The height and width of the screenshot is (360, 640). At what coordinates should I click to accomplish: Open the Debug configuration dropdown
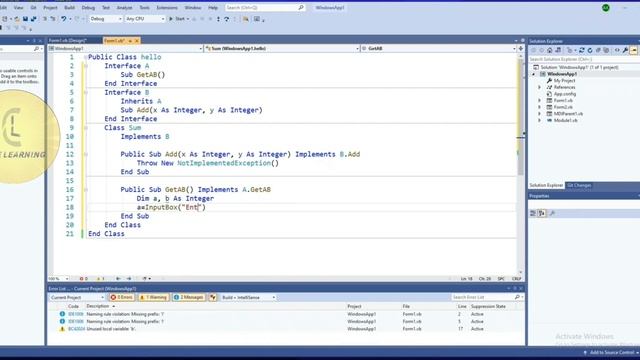click(x=106, y=19)
